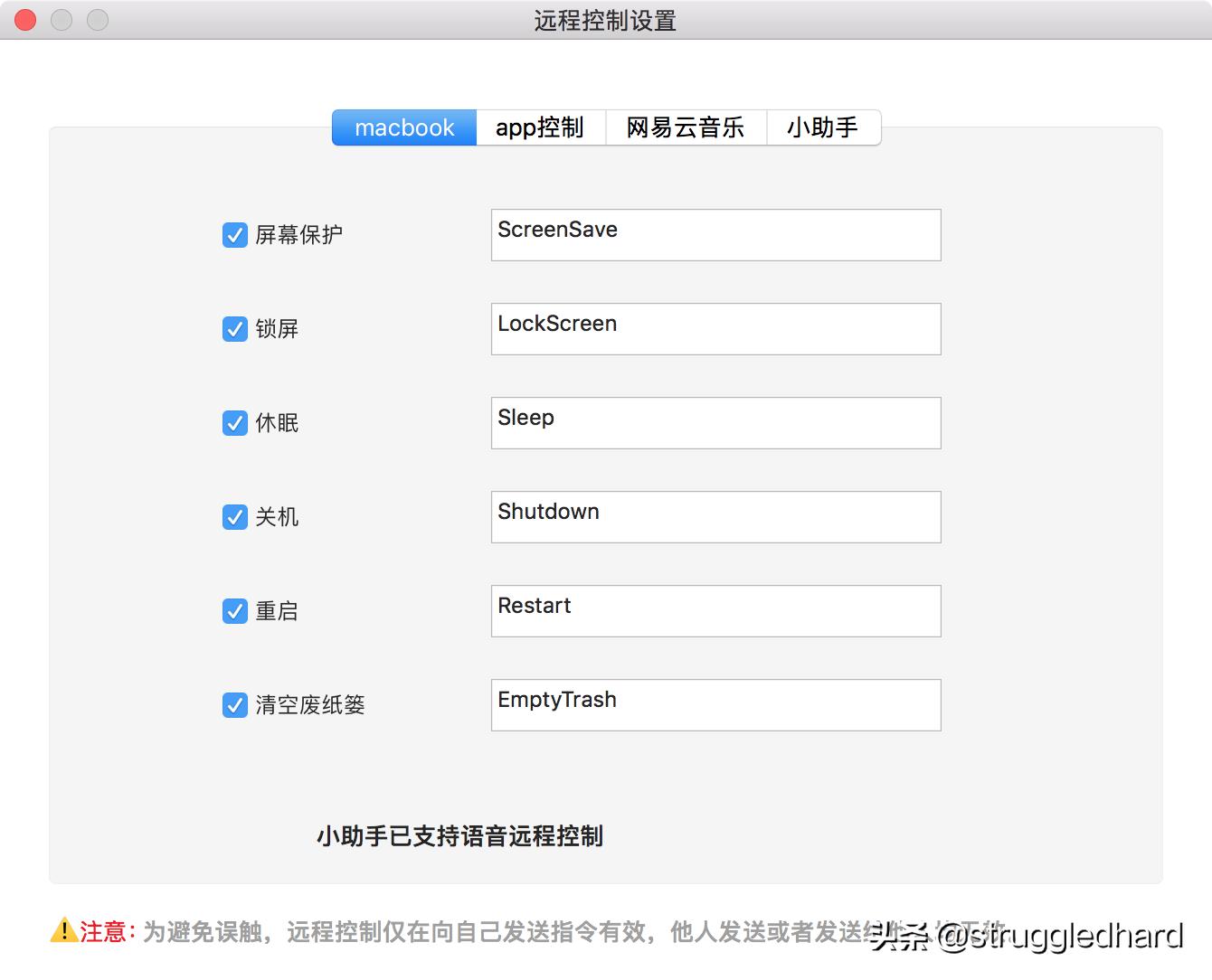The image size is (1212, 980).
Task: Click inside the Sleep command box
Action: [x=715, y=423]
